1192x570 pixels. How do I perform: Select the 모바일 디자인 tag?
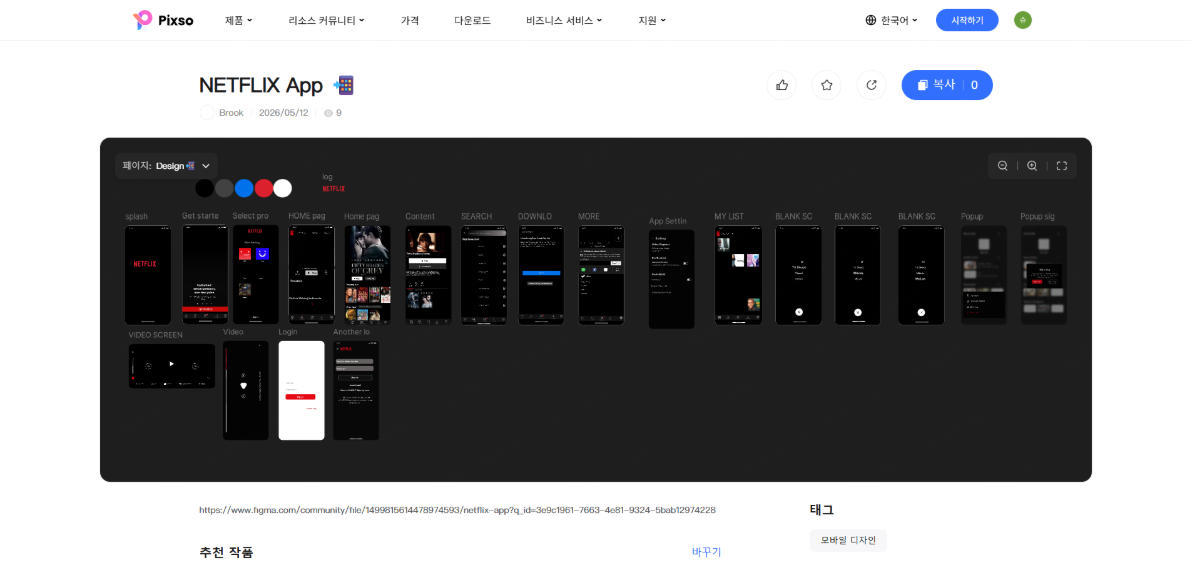coord(848,540)
